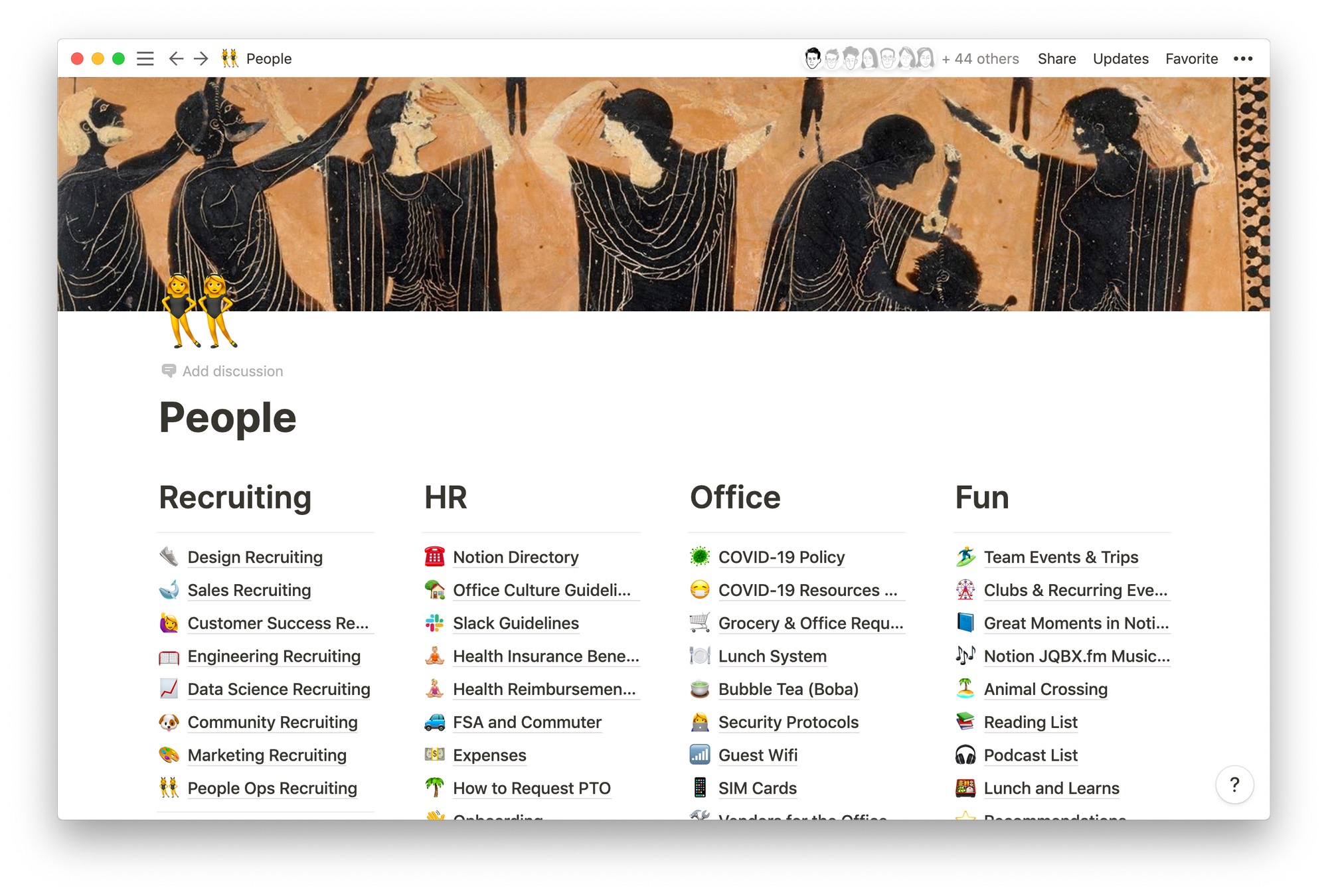Click the first viewer avatar in the top bar
The width and height of the screenshot is (1328, 896).
(812, 58)
